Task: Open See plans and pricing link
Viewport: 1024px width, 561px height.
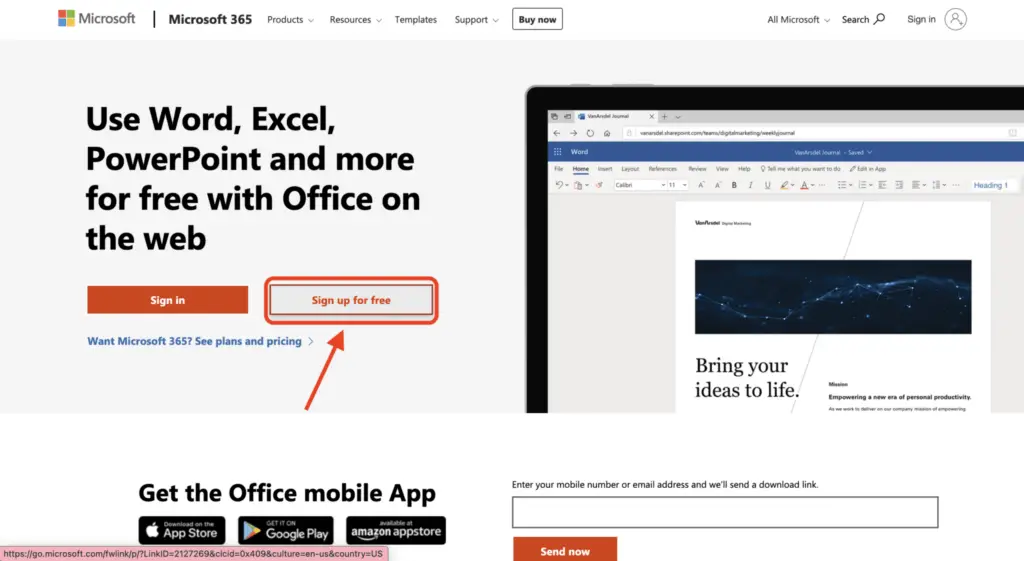Action: point(200,341)
